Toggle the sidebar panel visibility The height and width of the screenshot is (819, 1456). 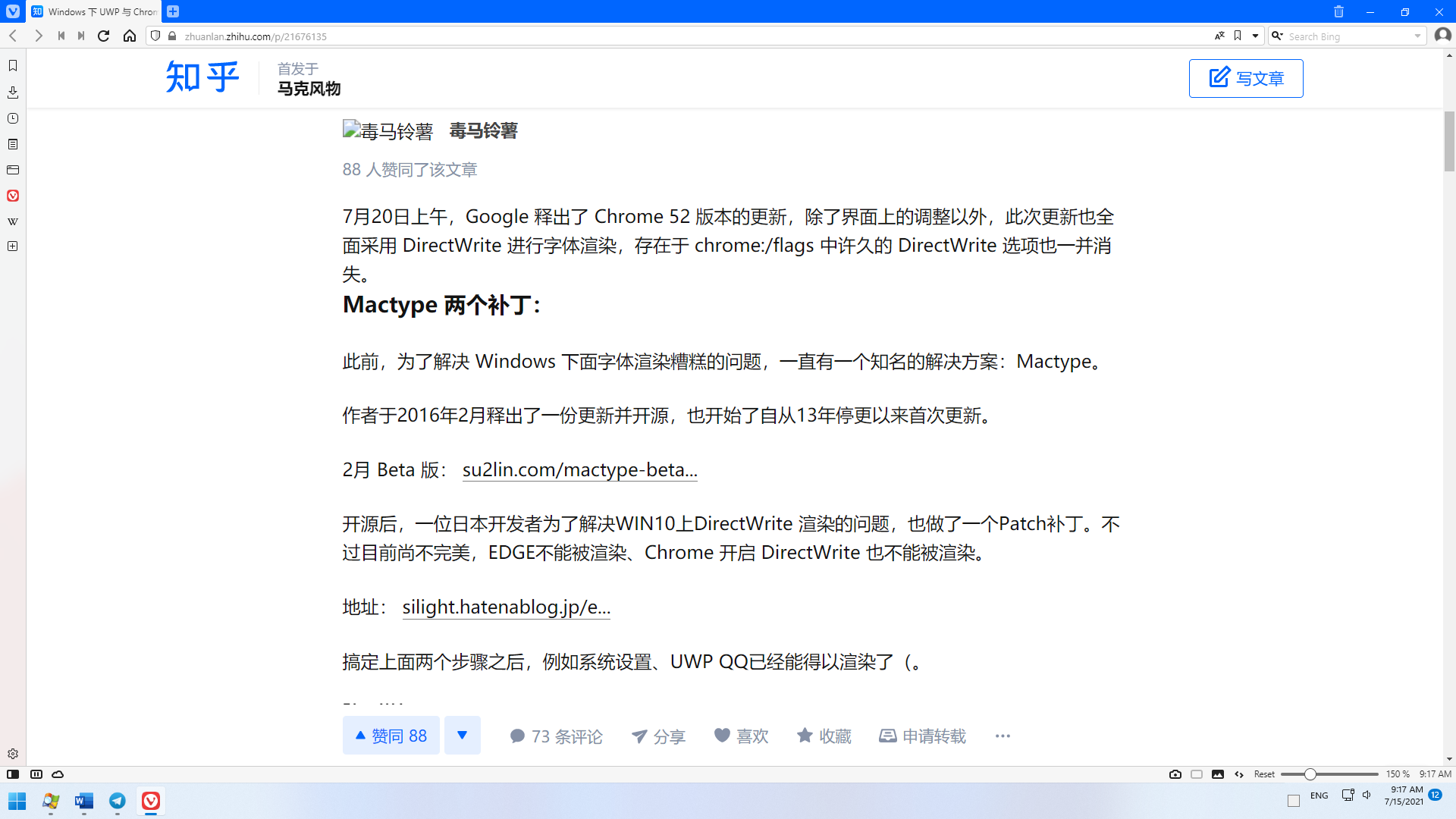pos(13,774)
